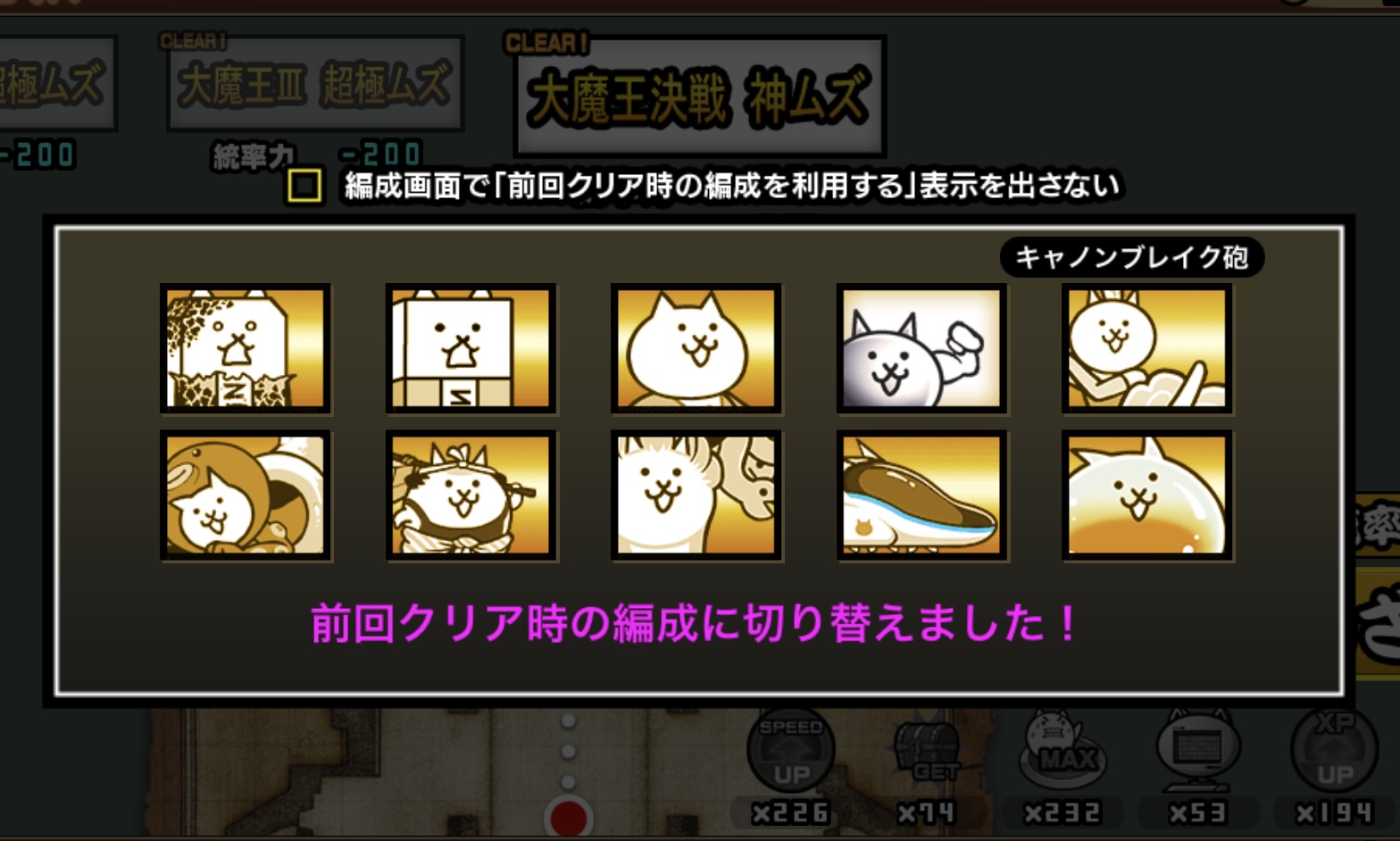
Task: Select the bullet train cat unit
Action: pos(921,495)
